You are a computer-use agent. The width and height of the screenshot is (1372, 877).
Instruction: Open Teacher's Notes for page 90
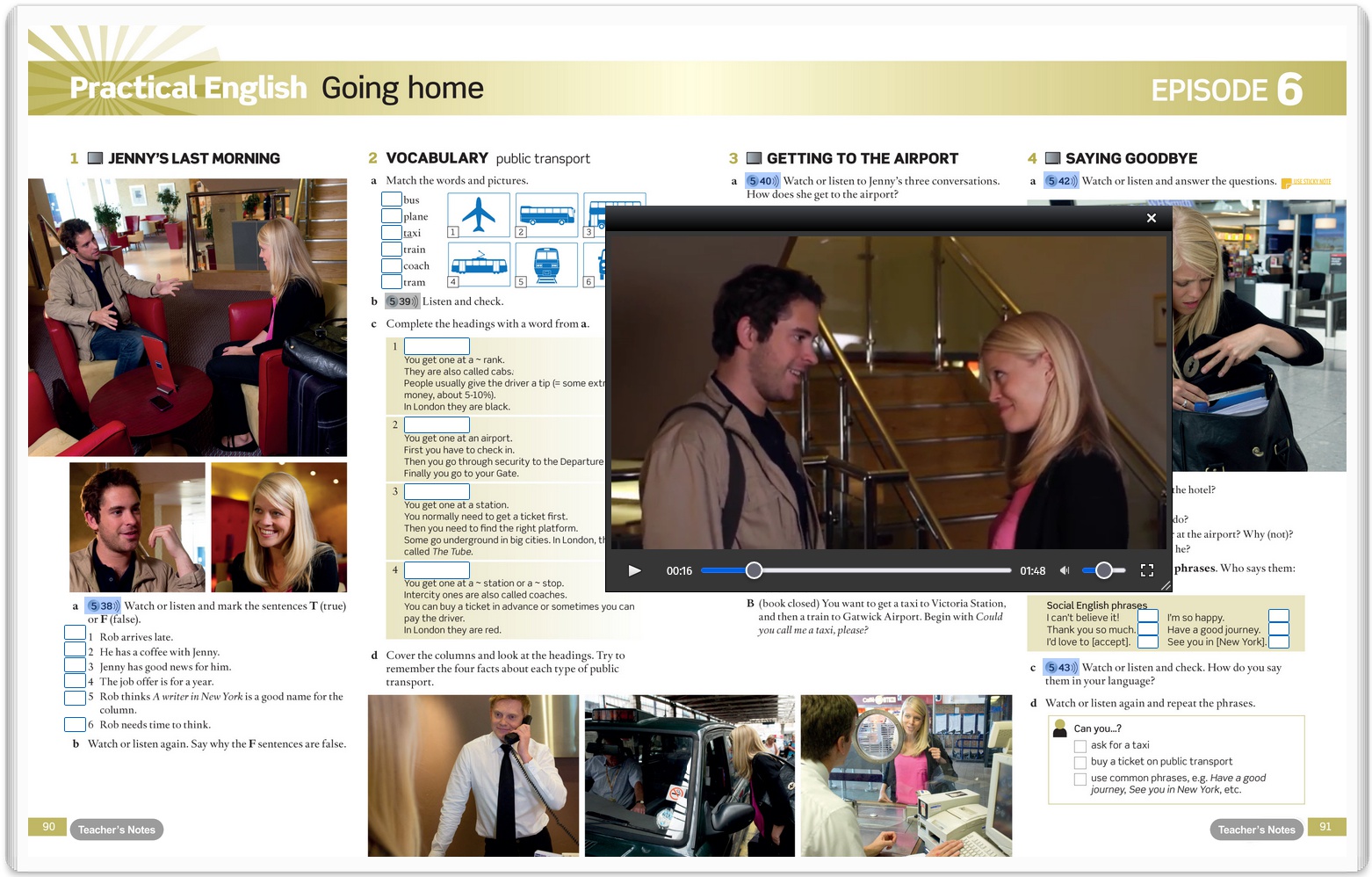tap(116, 830)
